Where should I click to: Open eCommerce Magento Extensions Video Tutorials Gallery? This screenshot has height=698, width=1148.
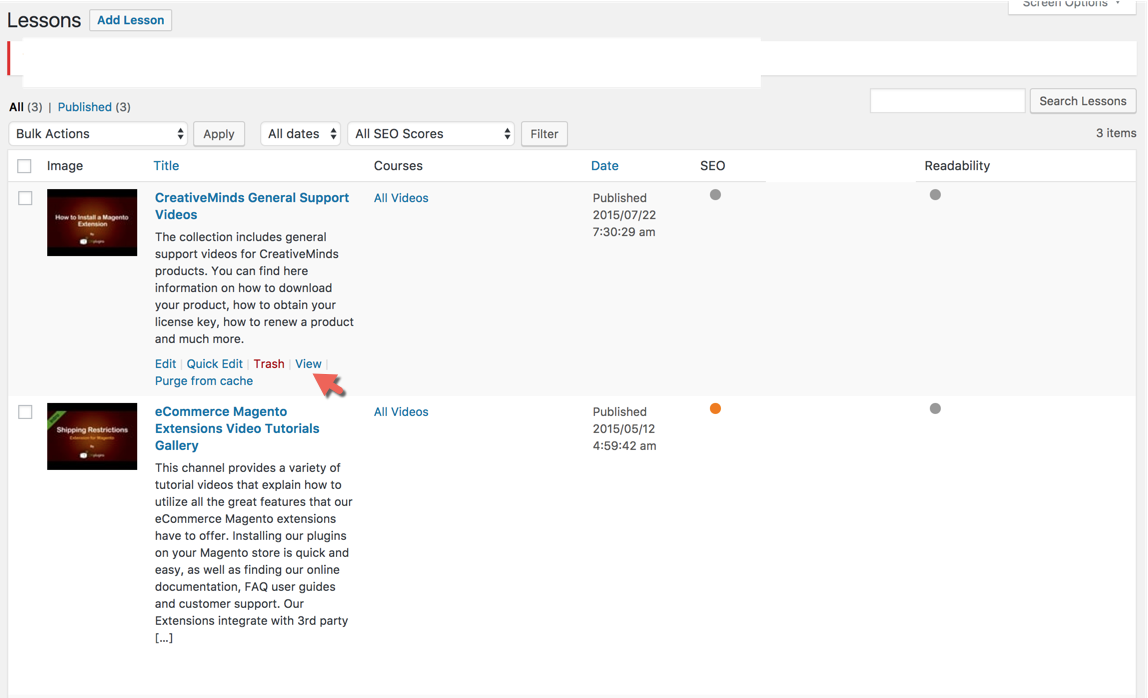click(237, 428)
